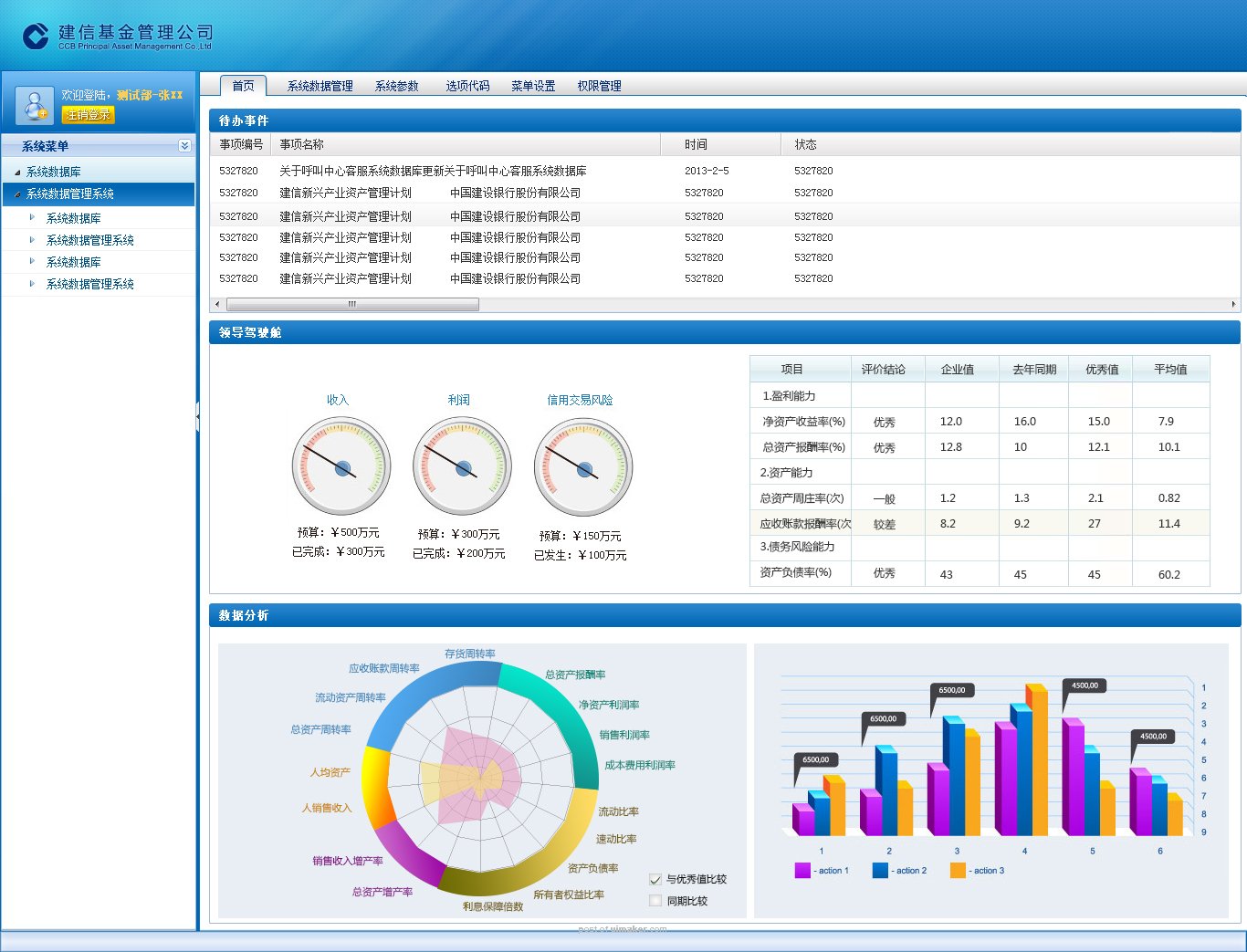Open the 关于呼叫中心客服系统数据库 event row
The height and width of the screenshot is (952, 1247).
pyautogui.click(x=725, y=171)
